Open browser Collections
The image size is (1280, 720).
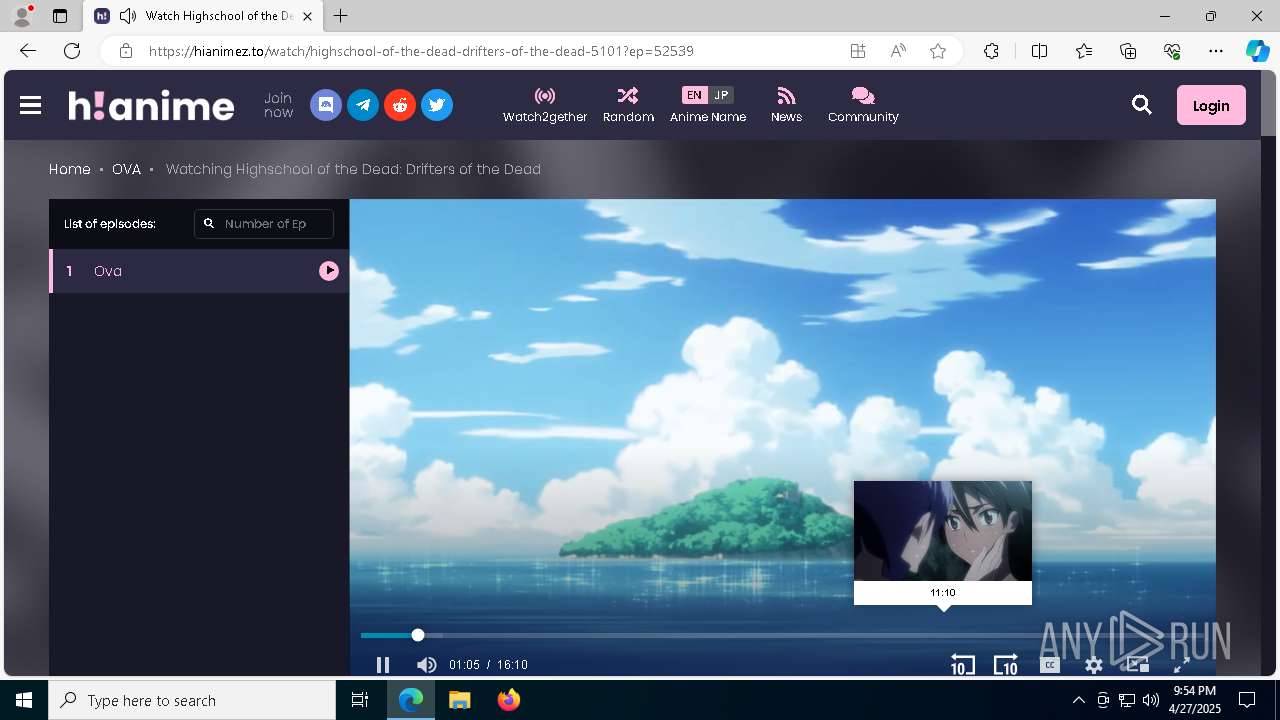coord(1128,51)
